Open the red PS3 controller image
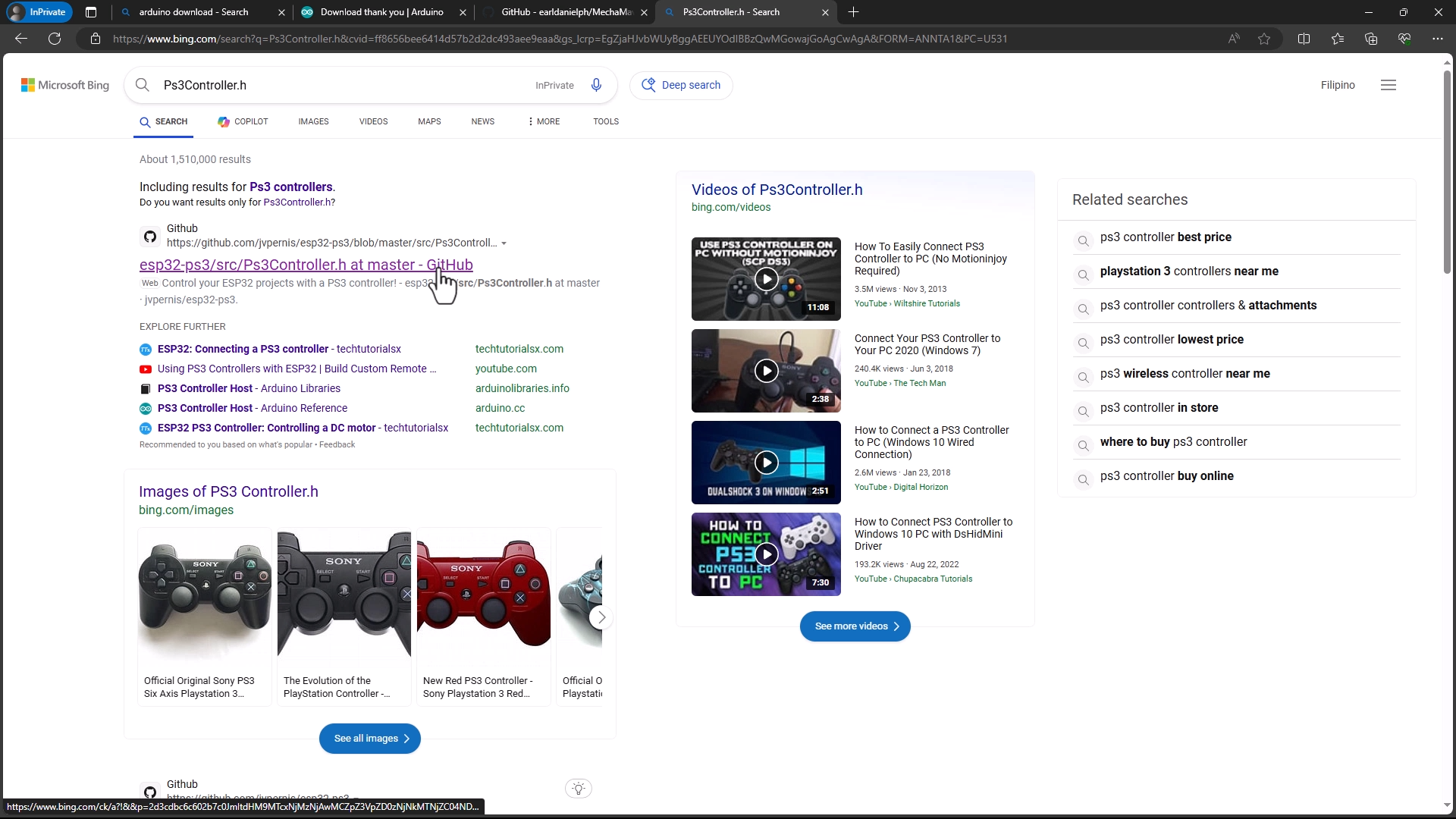The height and width of the screenshot is (819, 1456). point(484,595)
